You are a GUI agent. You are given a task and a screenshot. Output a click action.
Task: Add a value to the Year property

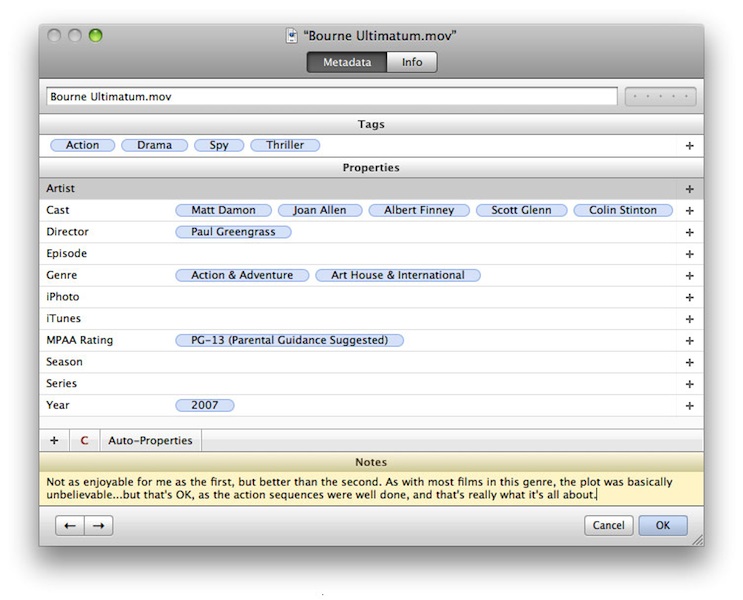coord(689,406)
